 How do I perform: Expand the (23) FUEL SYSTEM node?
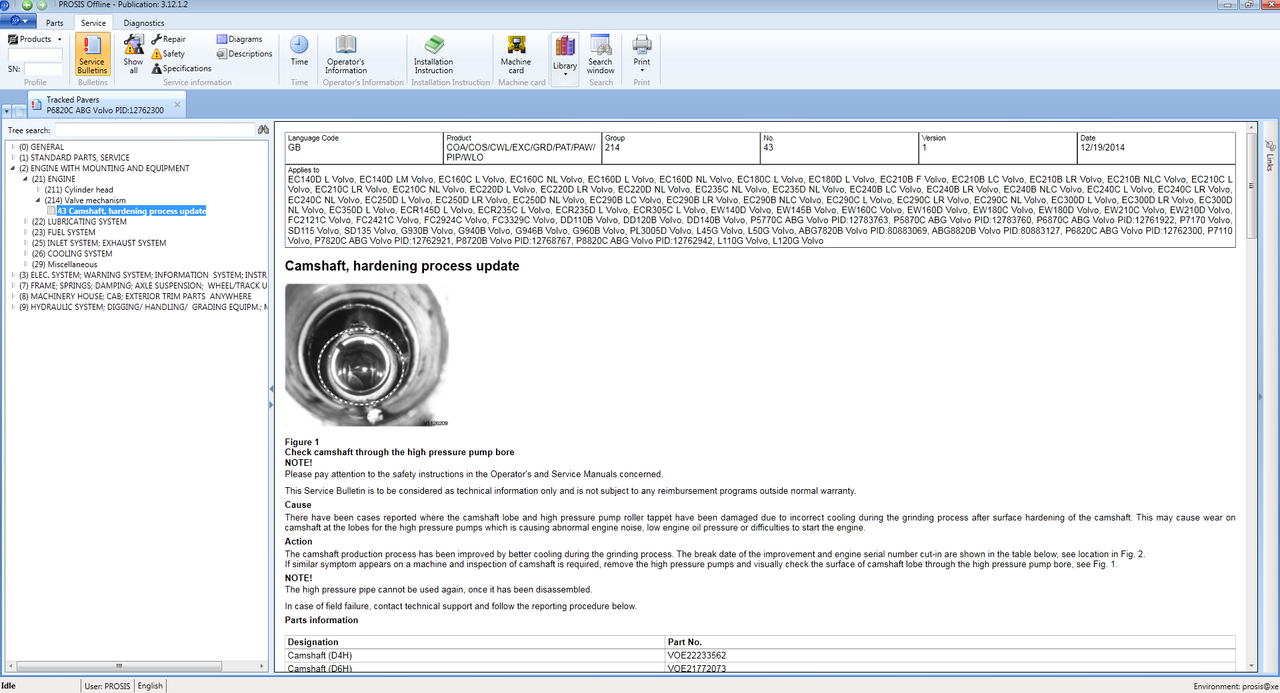click(x=25, y=232)
